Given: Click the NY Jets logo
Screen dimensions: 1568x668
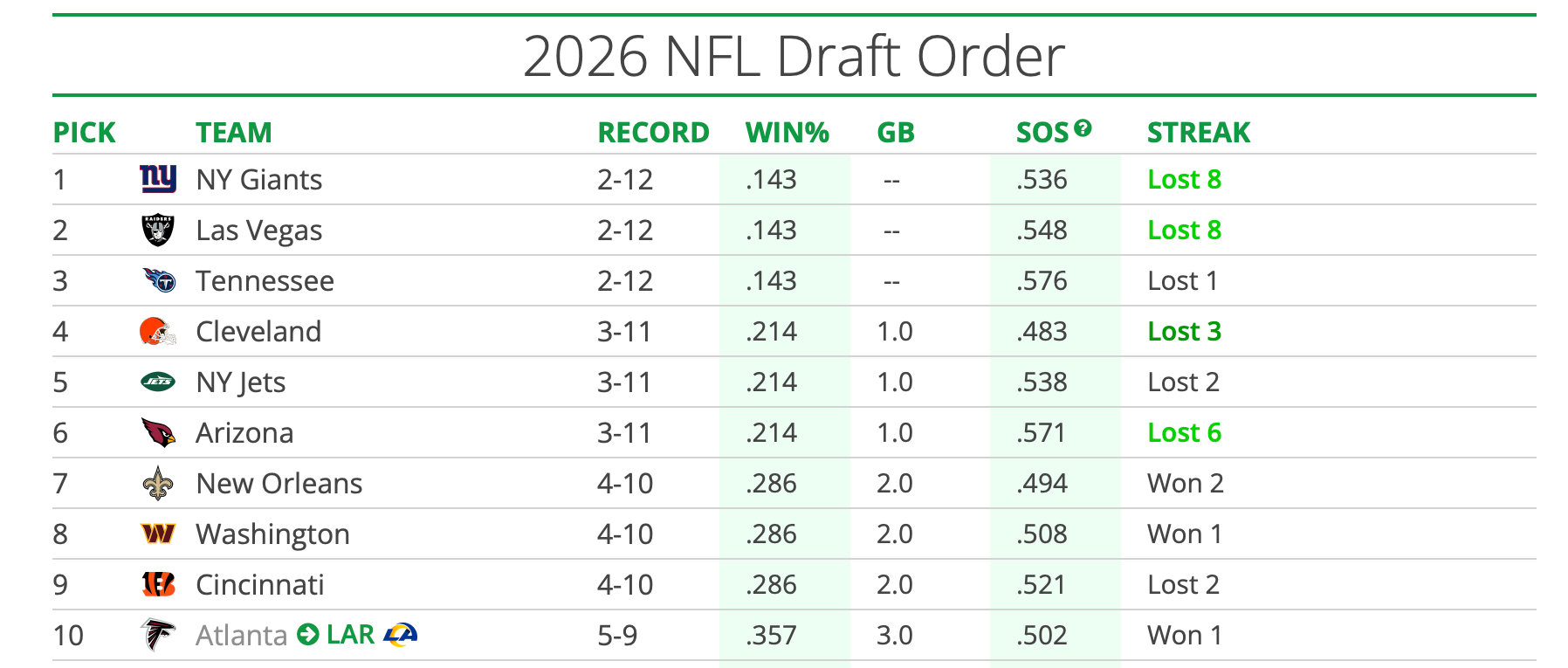Looking at the screenshot, I should [x=158, y=382].
